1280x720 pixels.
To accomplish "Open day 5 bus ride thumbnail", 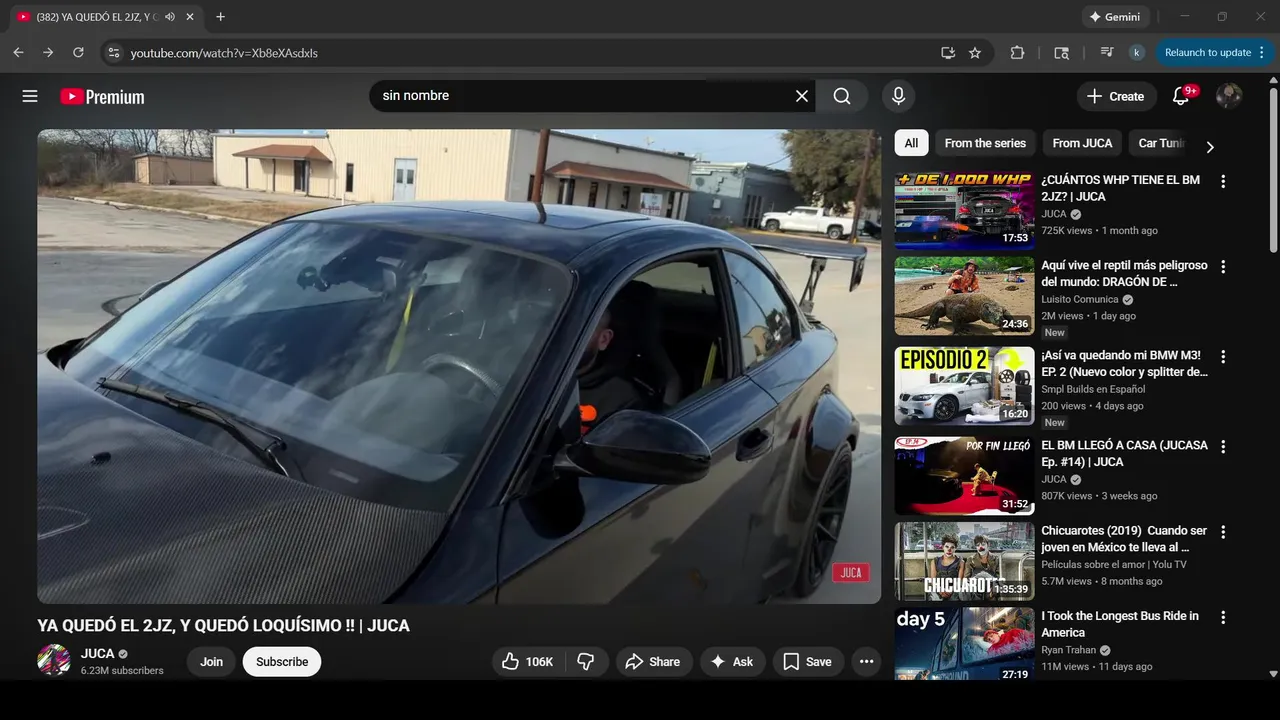I will (965, 644).
